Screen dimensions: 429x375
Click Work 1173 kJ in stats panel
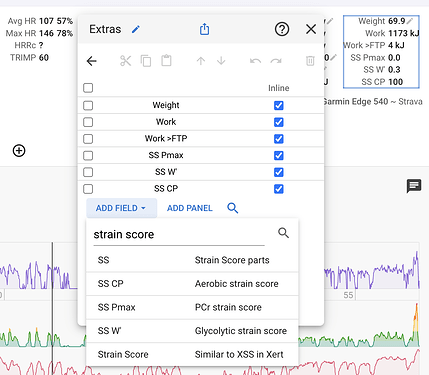[392, 33]
